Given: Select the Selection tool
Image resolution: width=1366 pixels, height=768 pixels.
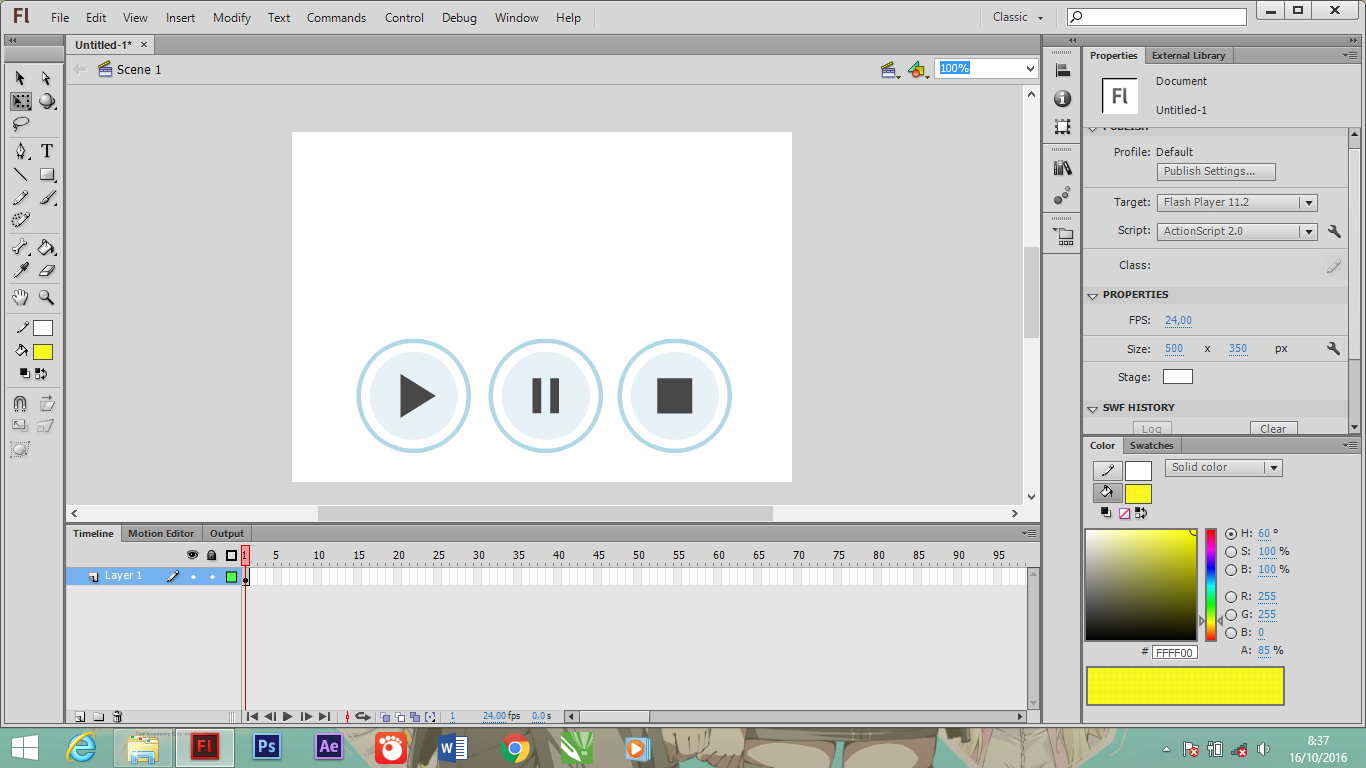Looking at the screenshot, I should click(19, 77).
